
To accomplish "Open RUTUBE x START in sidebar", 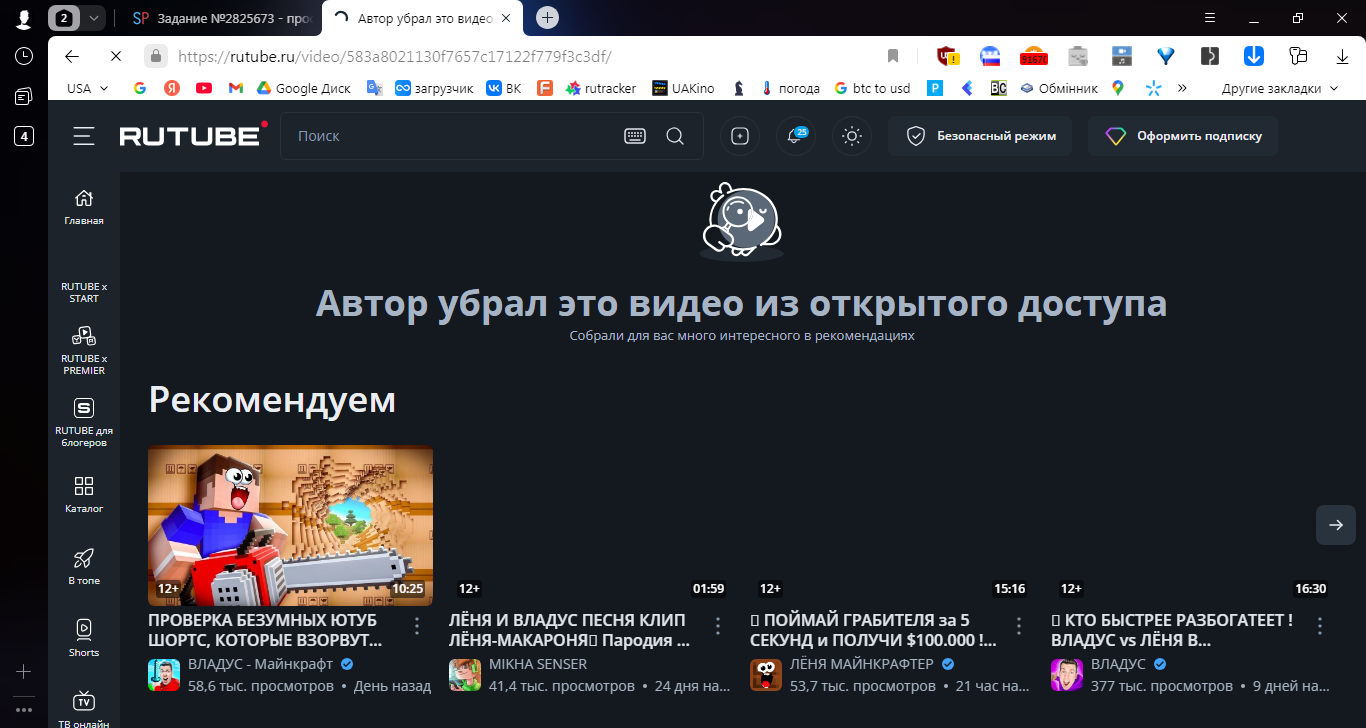I will 84,292.
